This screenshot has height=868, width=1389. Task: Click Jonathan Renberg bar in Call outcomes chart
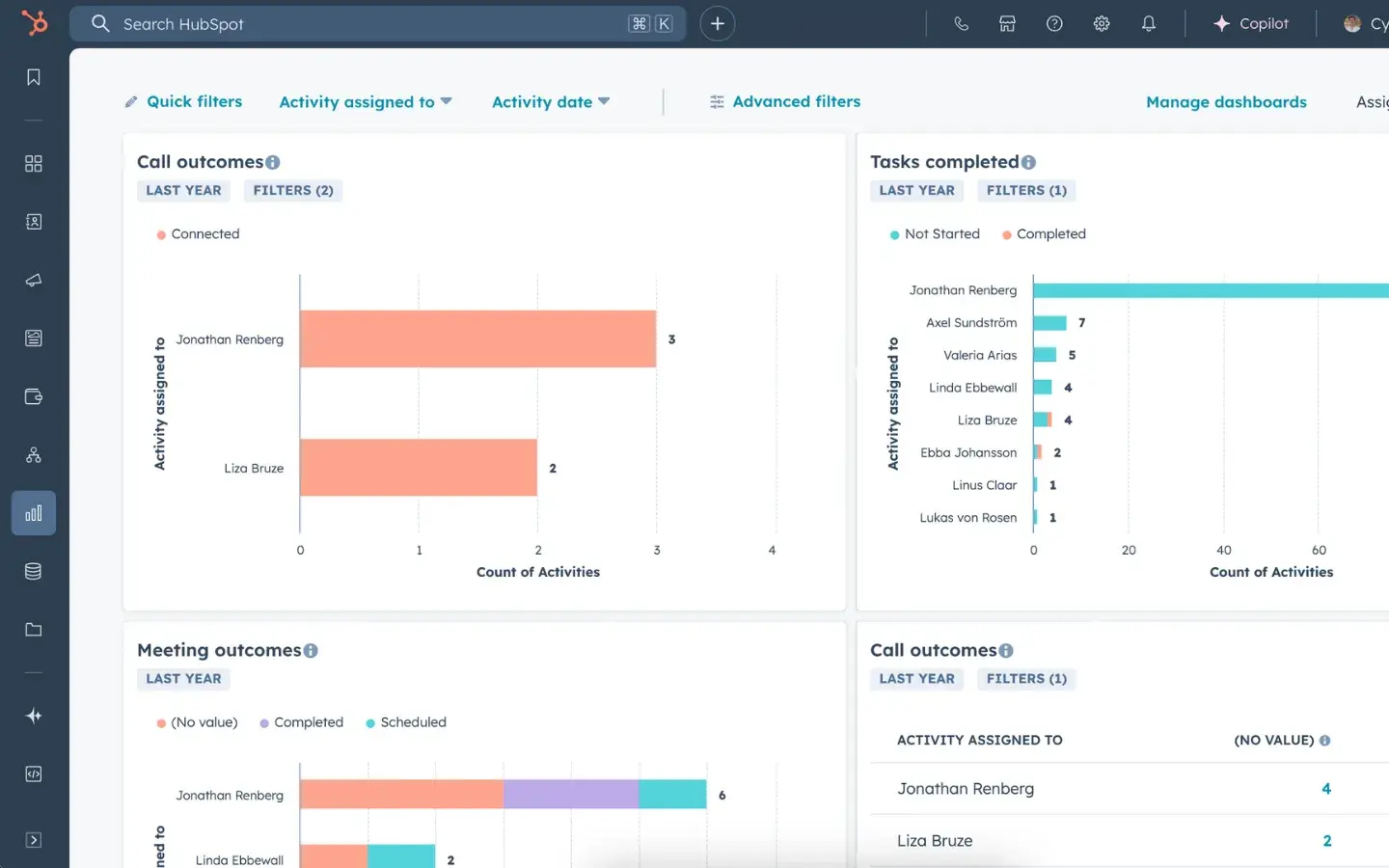(477, 339)
